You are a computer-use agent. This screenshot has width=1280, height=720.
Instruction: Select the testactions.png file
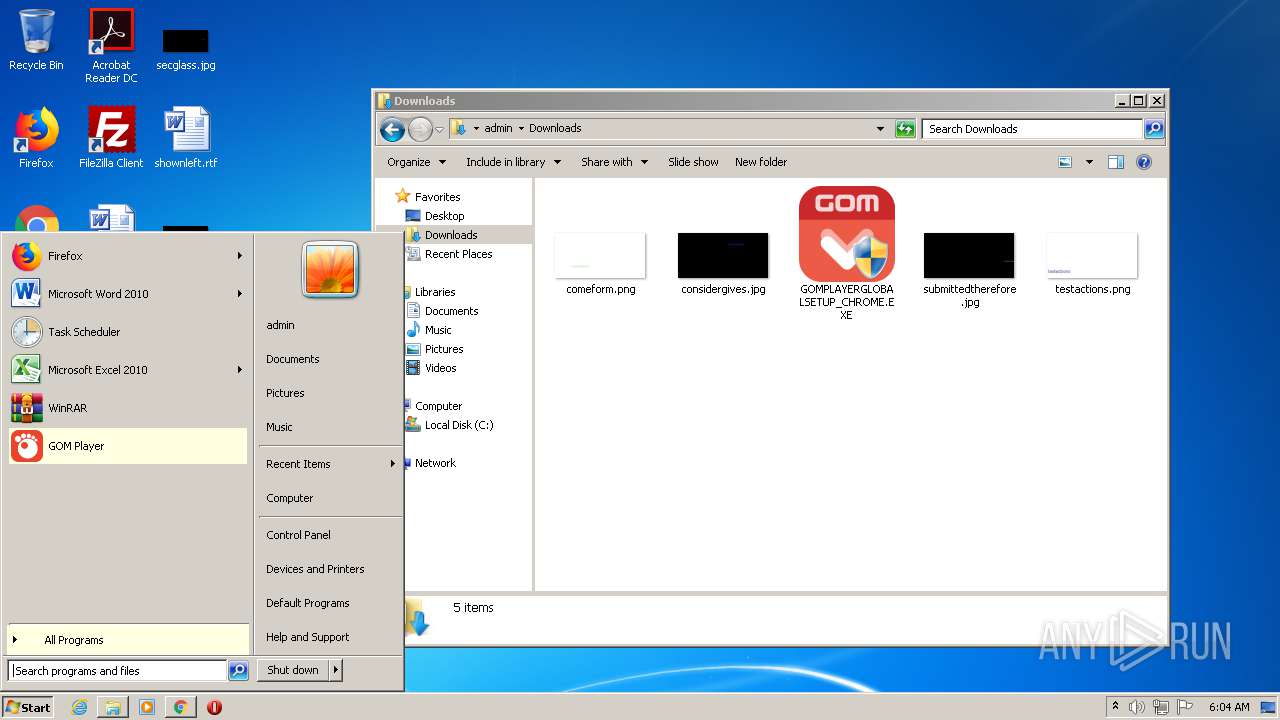click(x=1092, y=263)
